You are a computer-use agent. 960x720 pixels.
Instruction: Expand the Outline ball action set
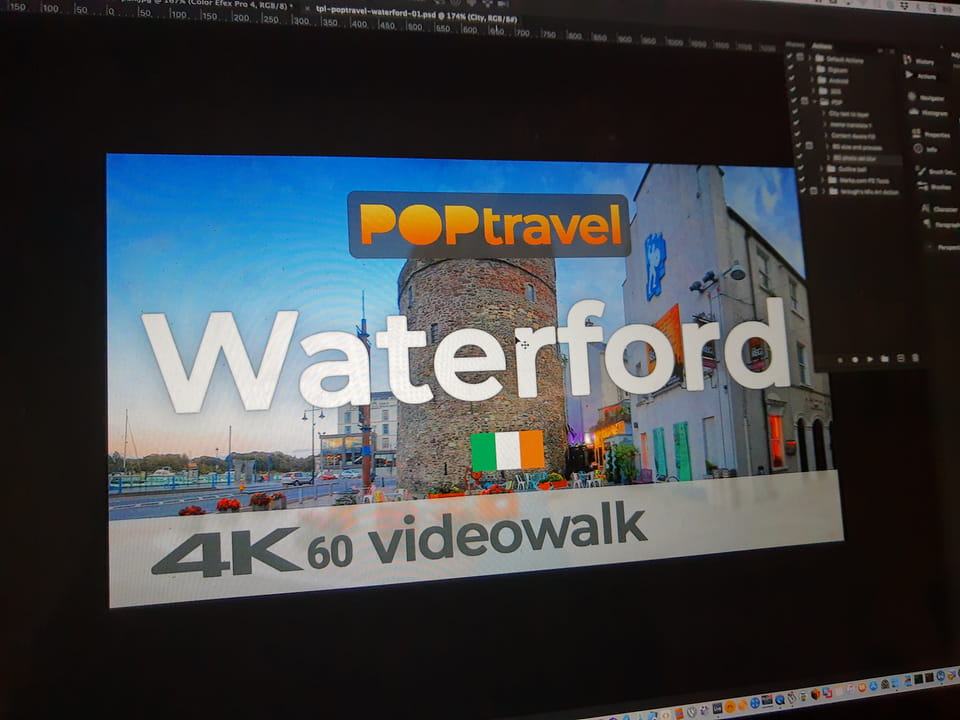pyautogui.click(x=820, y=169)
